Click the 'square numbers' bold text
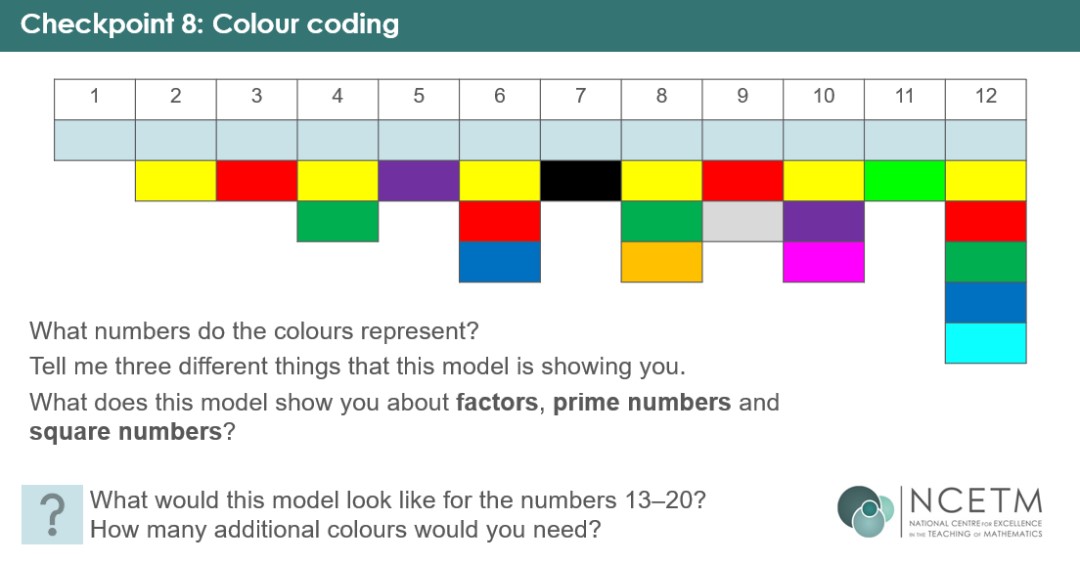 (125, 432)
